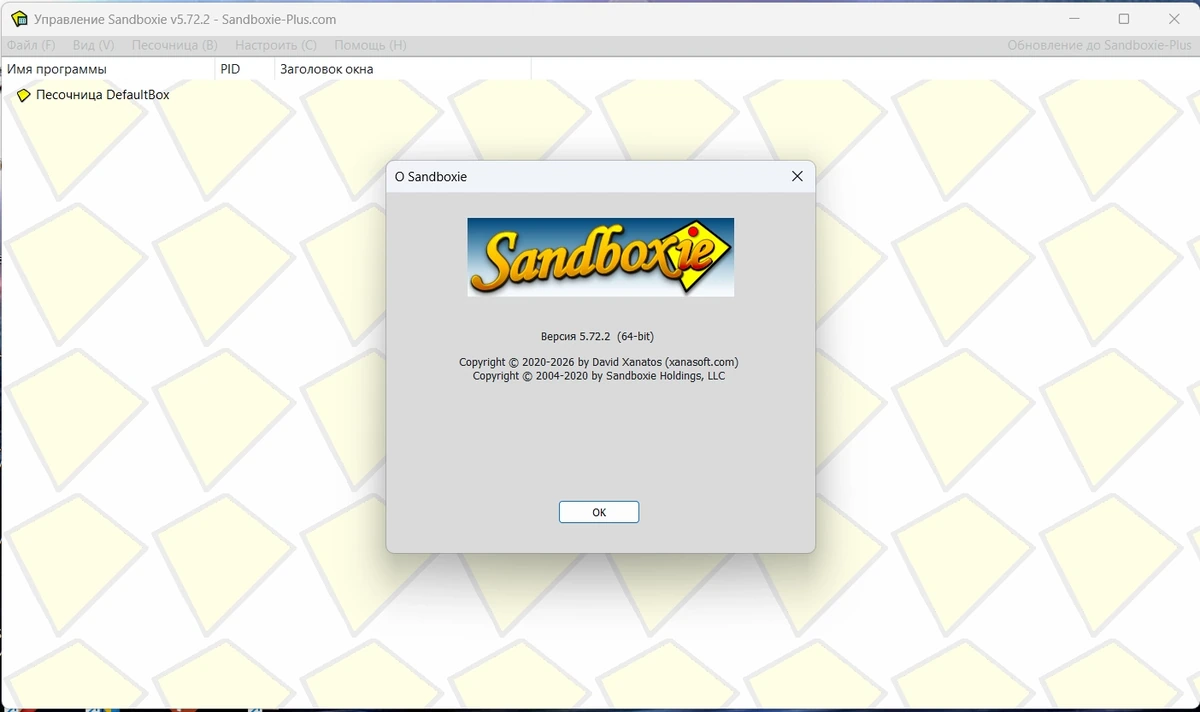Select the Песочница DefaultBox tree row

pyautogui.click(x=94, y=95)
